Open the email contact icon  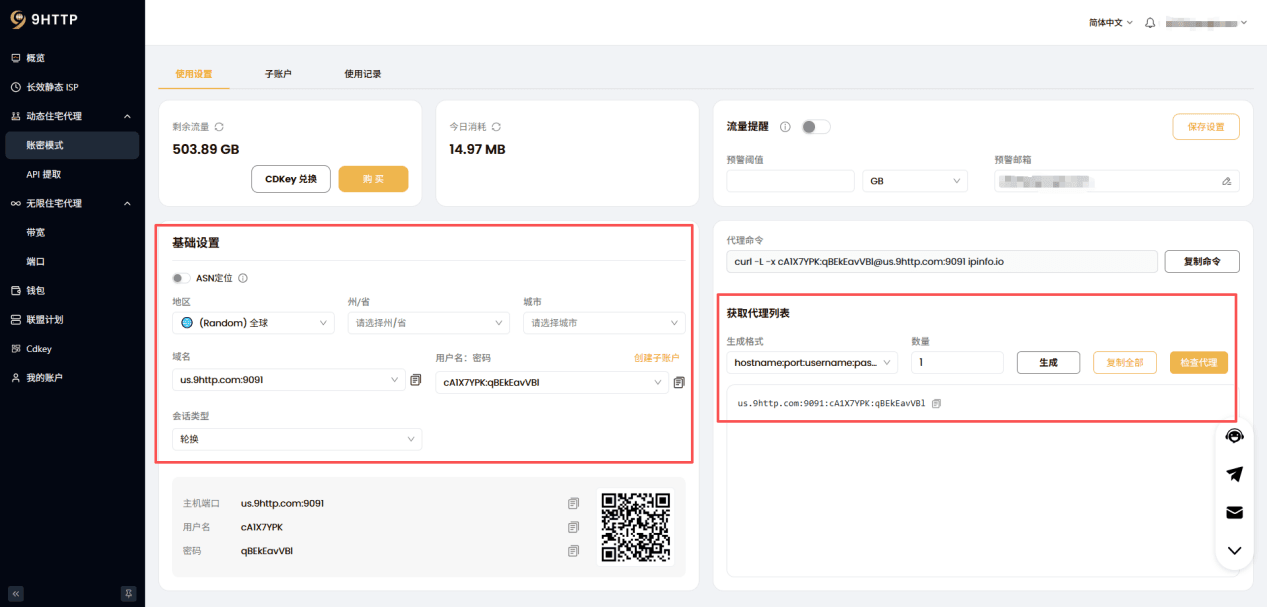[x=1235, y=512]
